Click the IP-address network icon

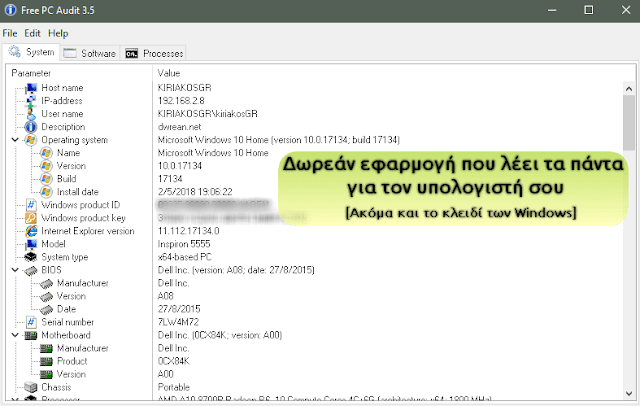(31, 101)
